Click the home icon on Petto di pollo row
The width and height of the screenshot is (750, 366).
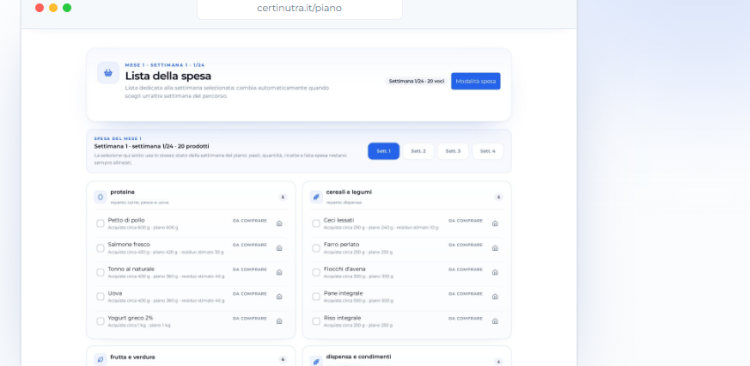[279, 223]
